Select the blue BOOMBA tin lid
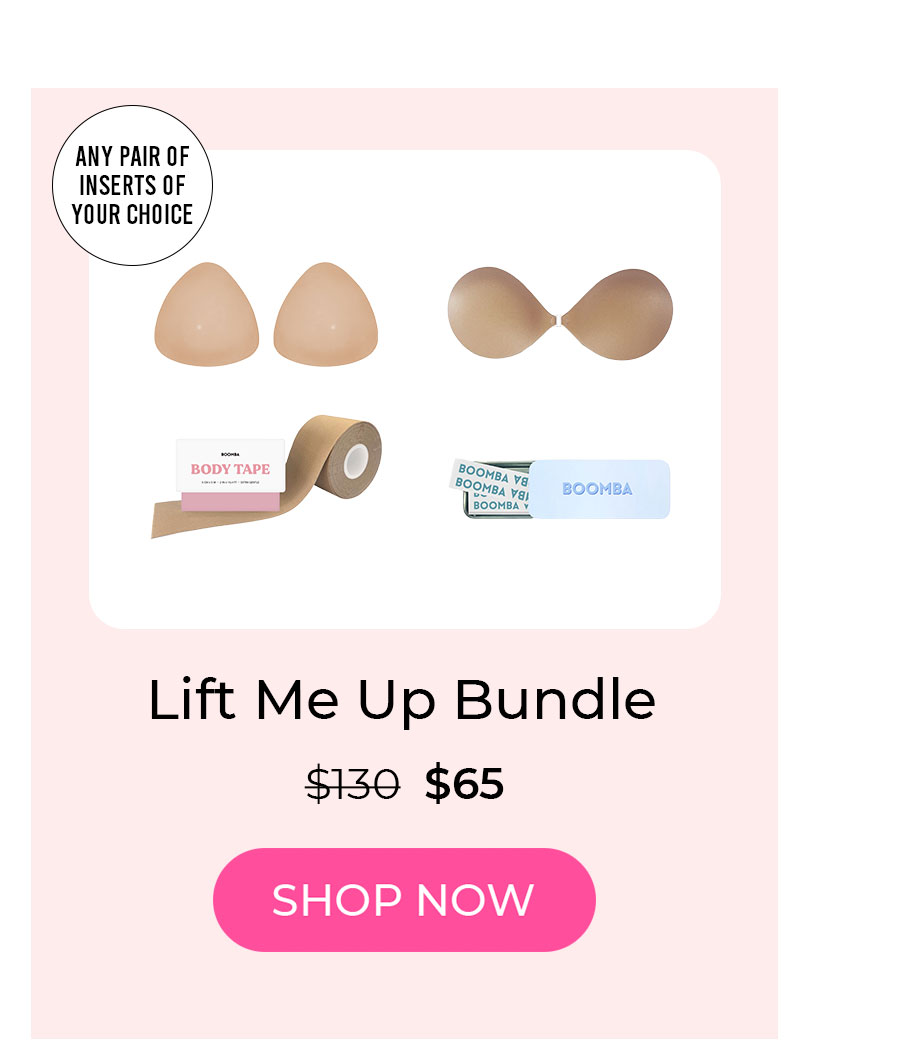The image size is (900, 1063). coord(599,489)
